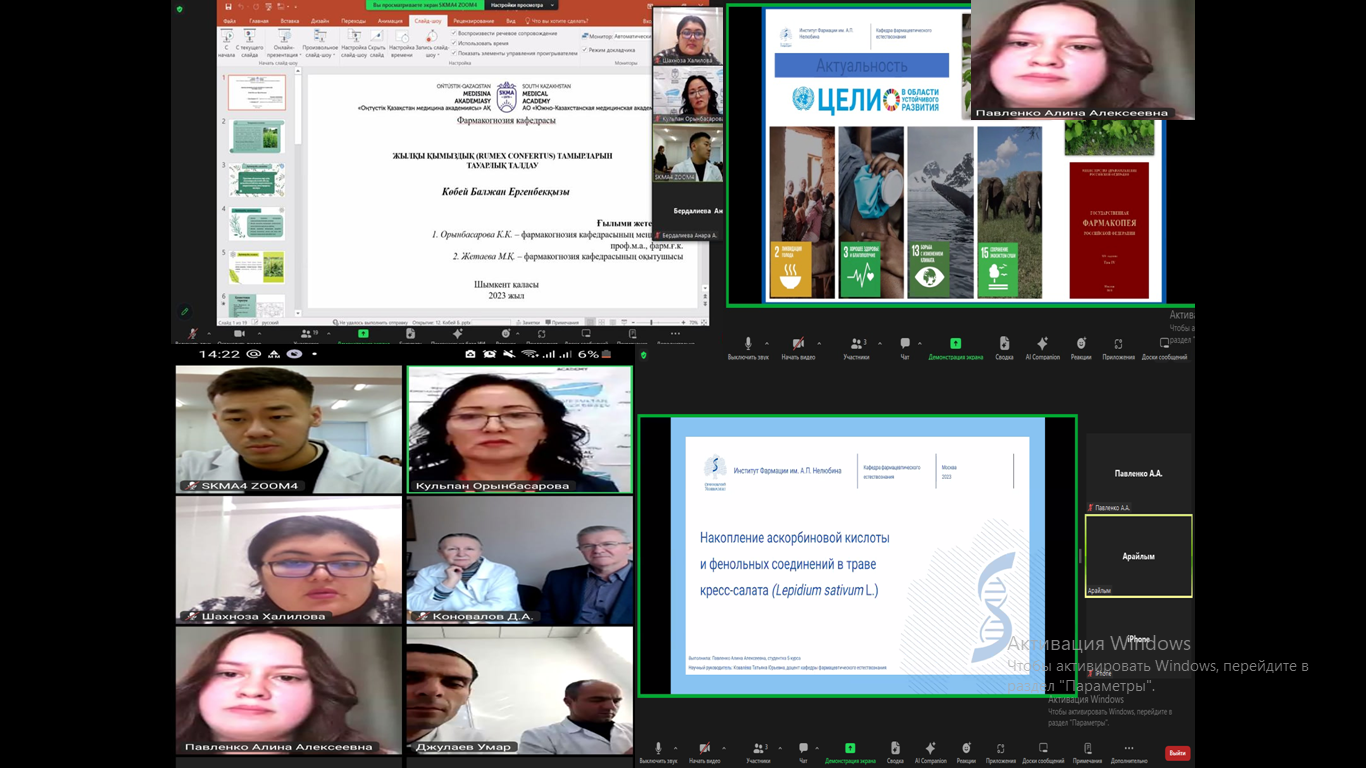
Task: Expand the caret next to upper Участники
Action: 879,344
